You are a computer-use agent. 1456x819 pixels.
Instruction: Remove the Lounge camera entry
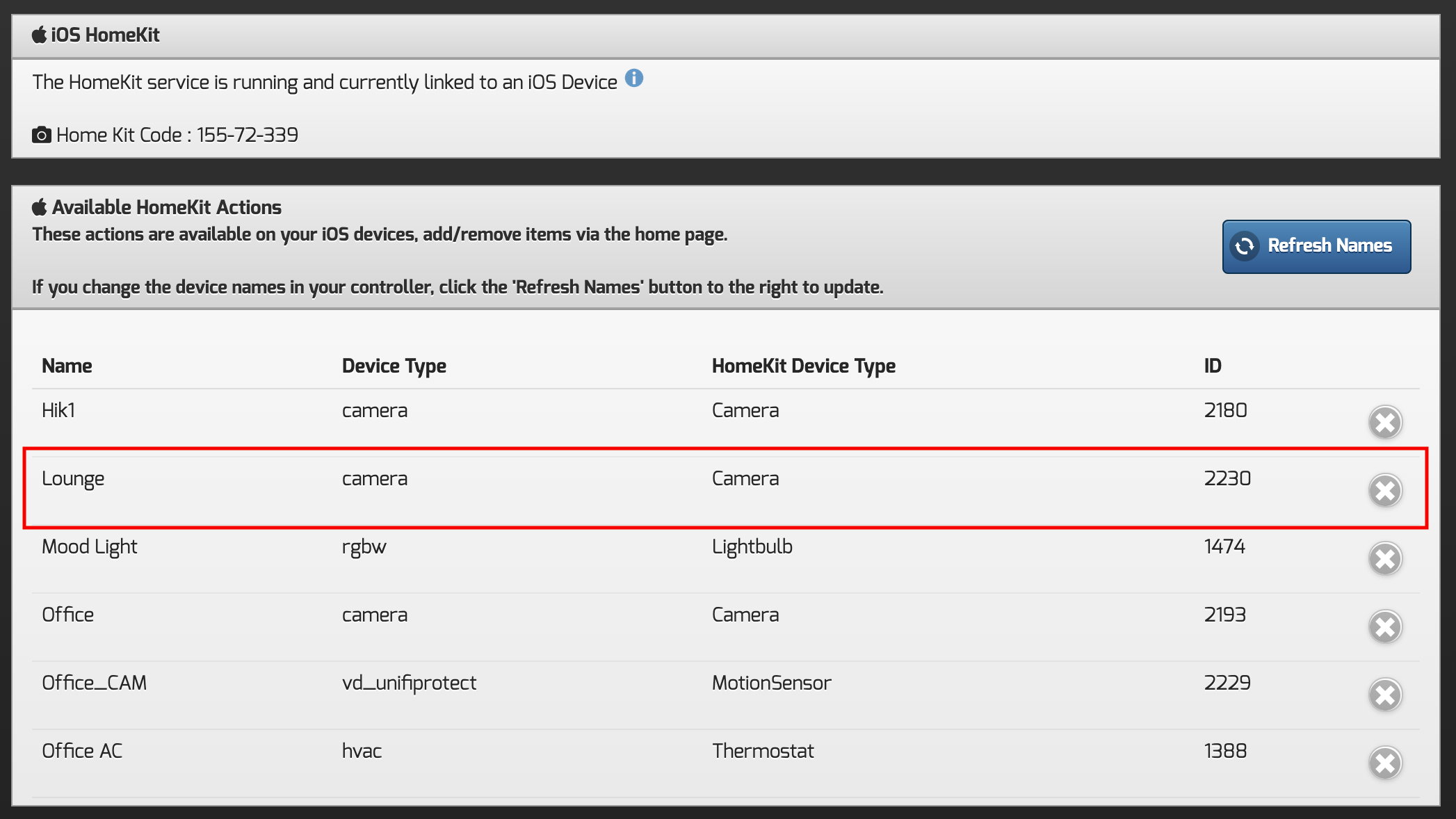pos(1385,490)
